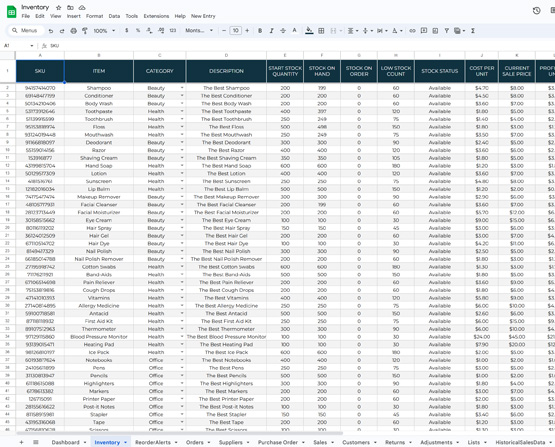Open the Inventory sheet tab arrow menu
555x447 pixels.
pos(125,442)
